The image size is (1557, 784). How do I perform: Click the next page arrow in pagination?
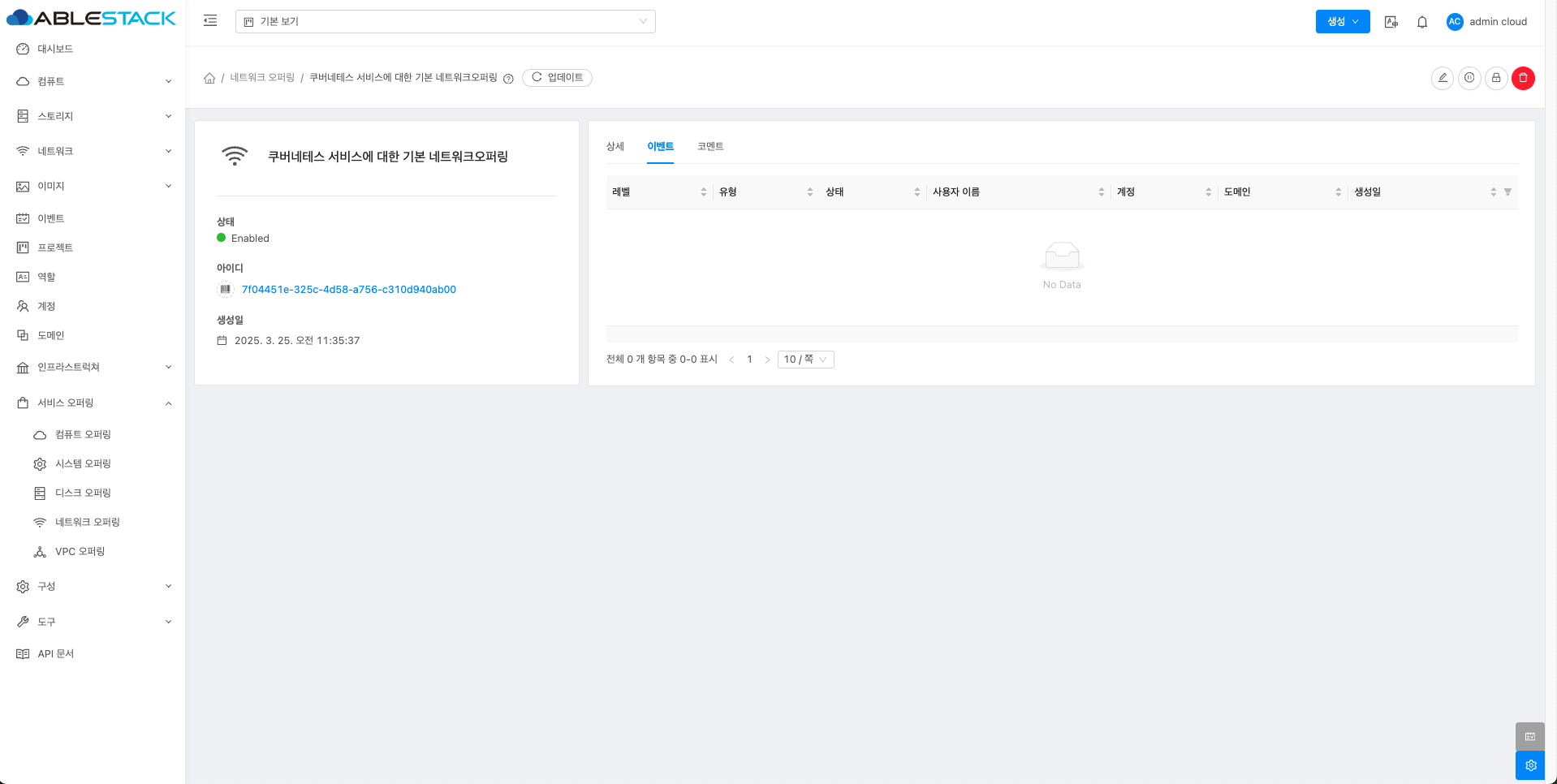pos(767,360)
